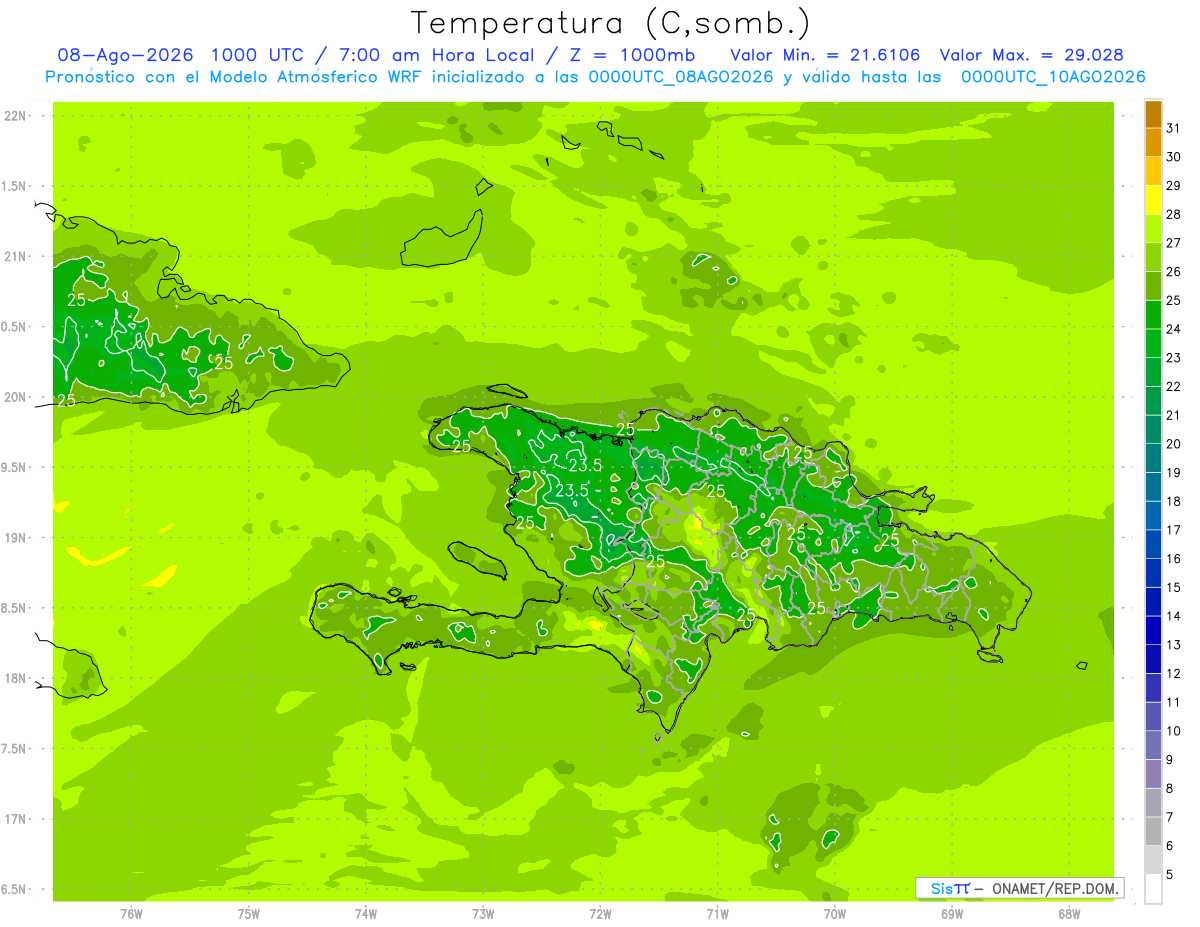Select the valid-until stamp "0000UTC_10AGO2026"
The height and width of the screenshot is (927, 1200).
pyautogui.click(x=1053, y=77)
